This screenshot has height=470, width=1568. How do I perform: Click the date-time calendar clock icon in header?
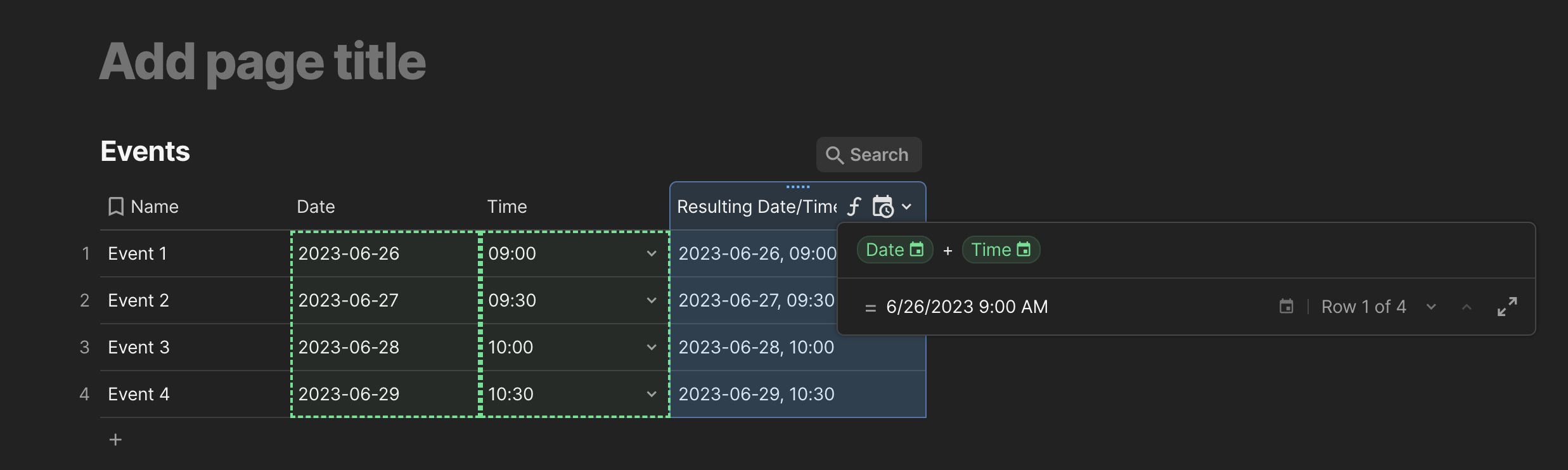[x=882, y=206]
